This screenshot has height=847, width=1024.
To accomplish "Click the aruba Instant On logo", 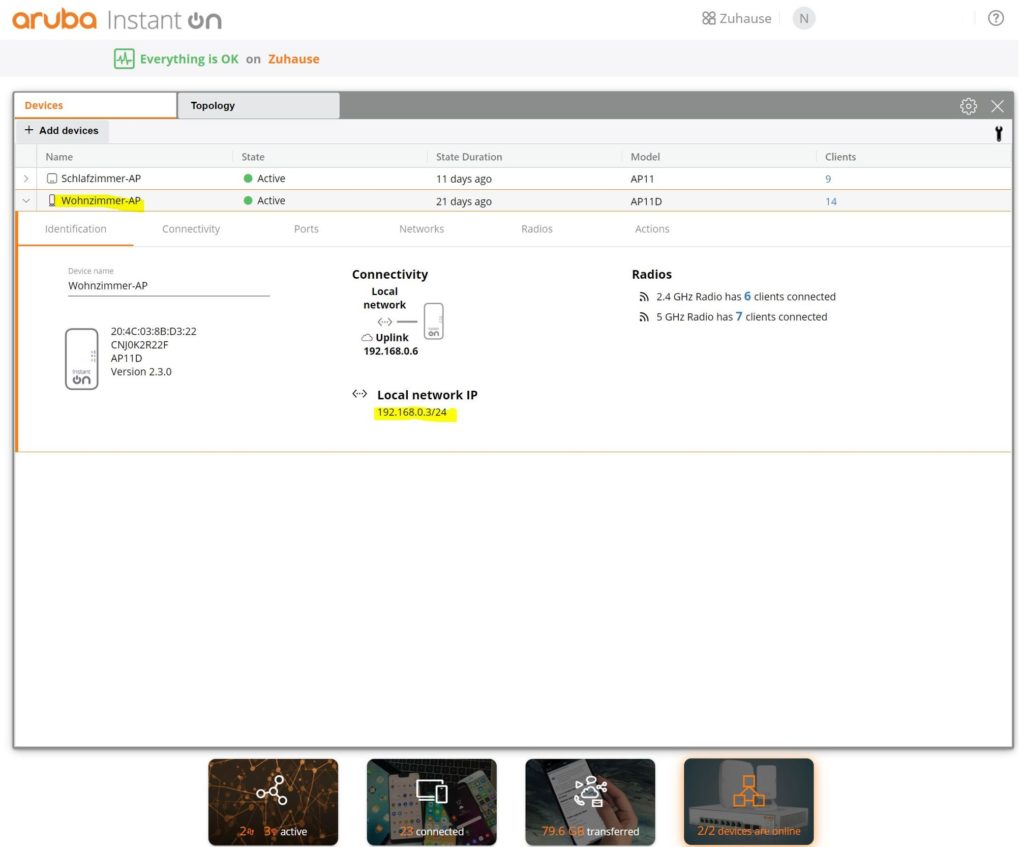I will (x=117, y=19).
